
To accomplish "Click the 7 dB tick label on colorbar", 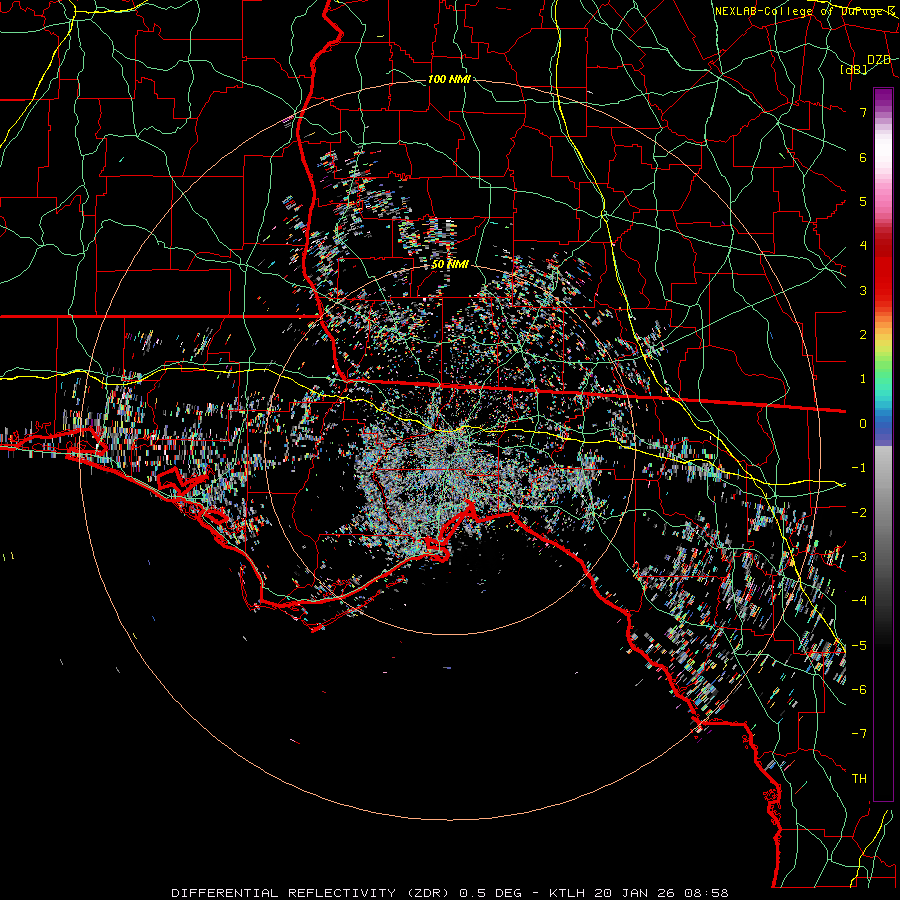I will 863,112.
